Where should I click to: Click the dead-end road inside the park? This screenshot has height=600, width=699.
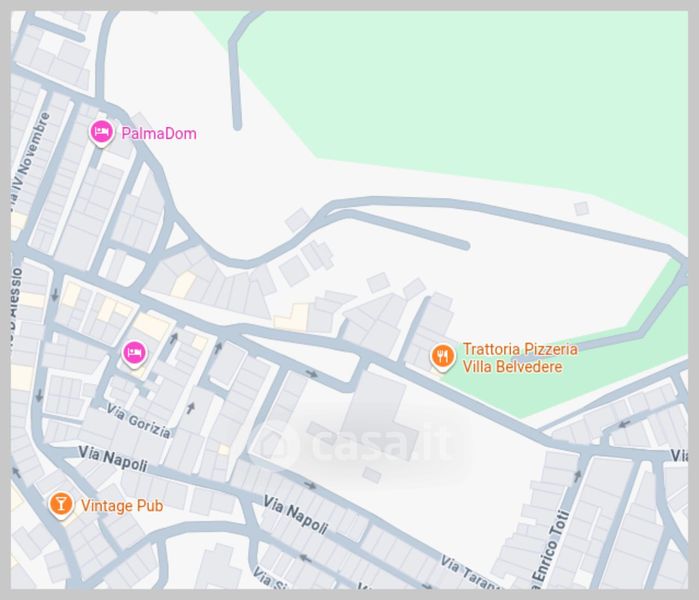235,69
